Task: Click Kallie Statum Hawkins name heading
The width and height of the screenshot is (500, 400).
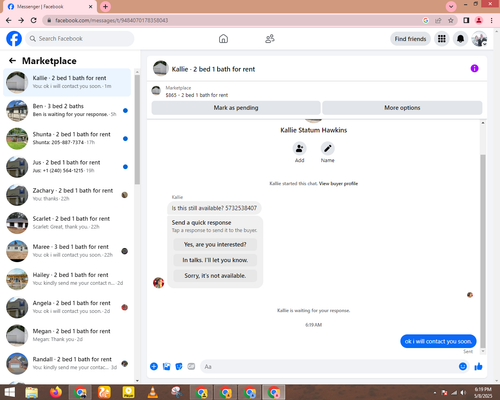Action: 313,130
